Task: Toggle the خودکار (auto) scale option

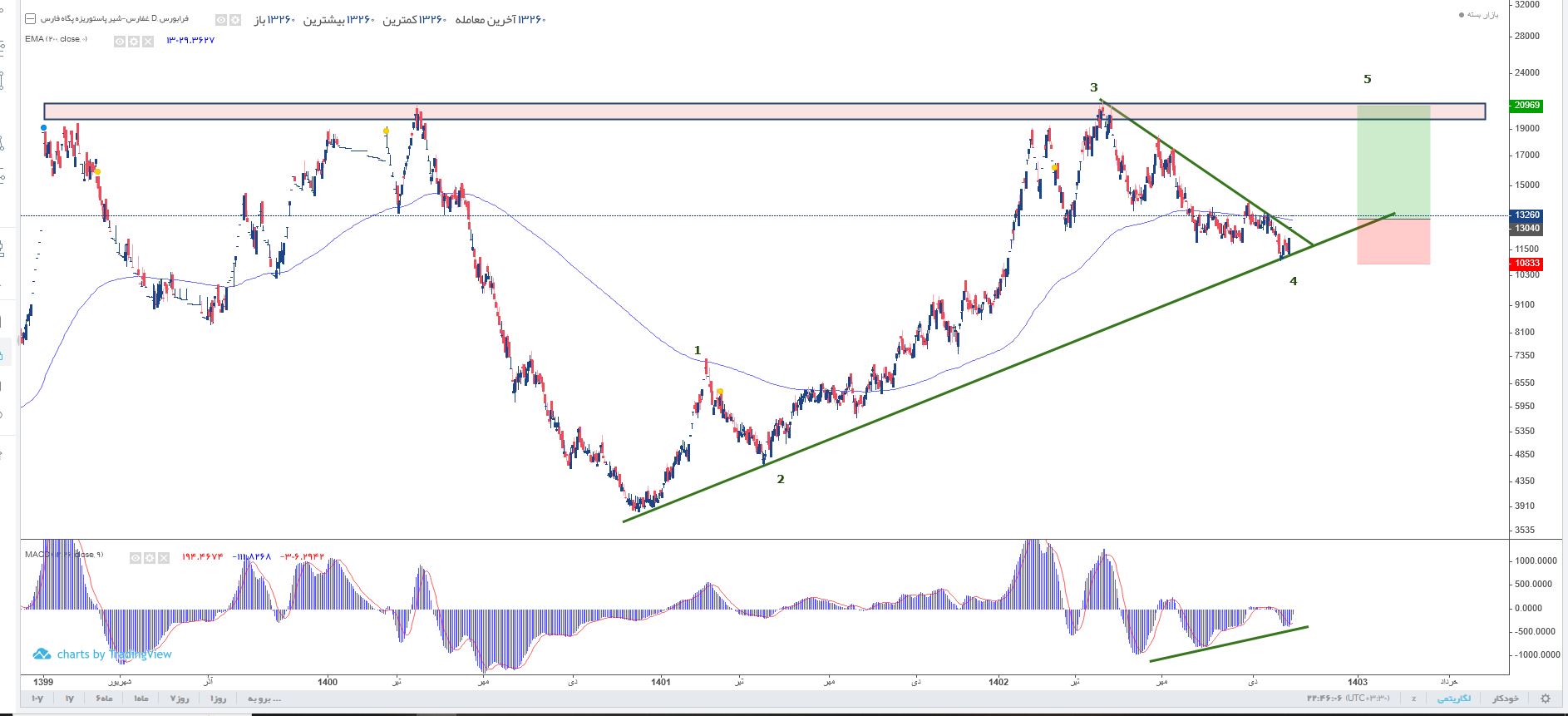Action: point(1506,699)
